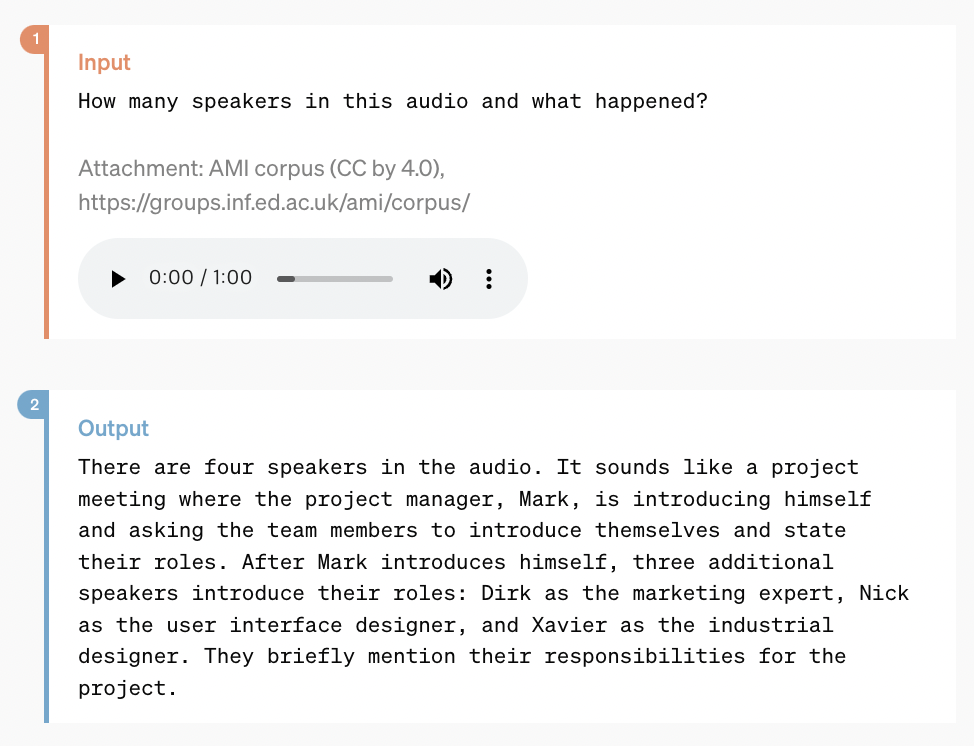Click the name Xavier in the output
Image resolution: width=974 pixels, height=746 pixels.
coord(569,625)
